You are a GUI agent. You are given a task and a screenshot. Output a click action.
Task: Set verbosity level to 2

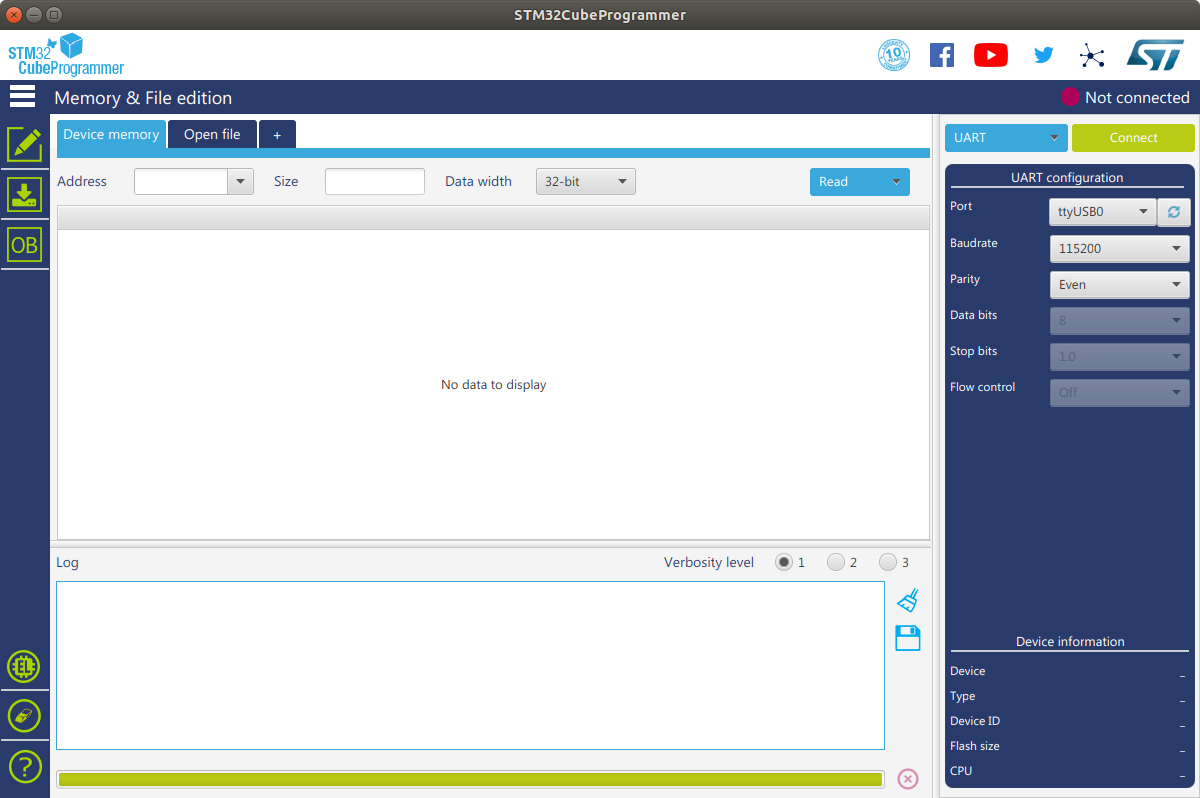coord(836,563)
